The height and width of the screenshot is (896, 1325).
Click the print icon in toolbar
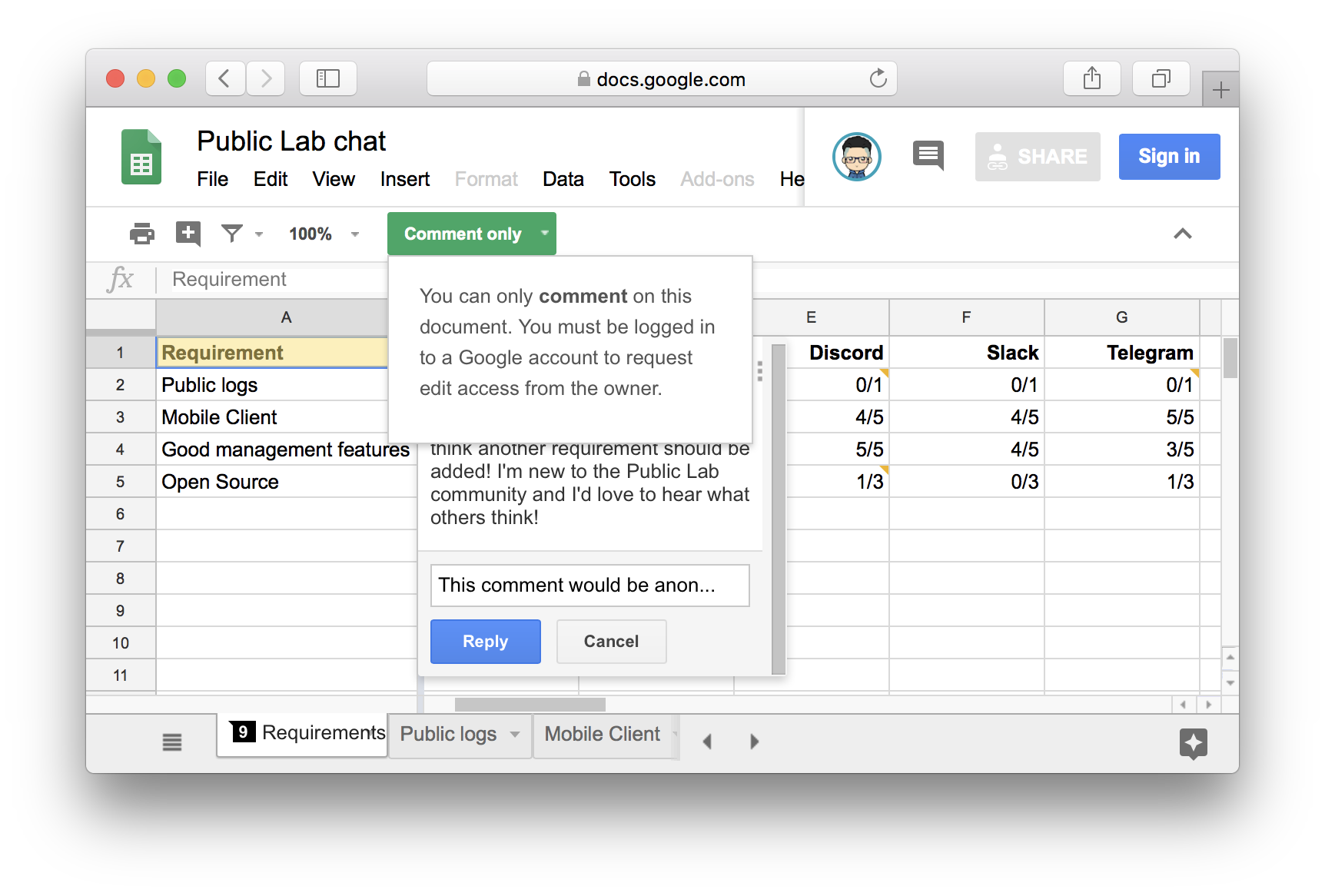click(x=142, y=233)
